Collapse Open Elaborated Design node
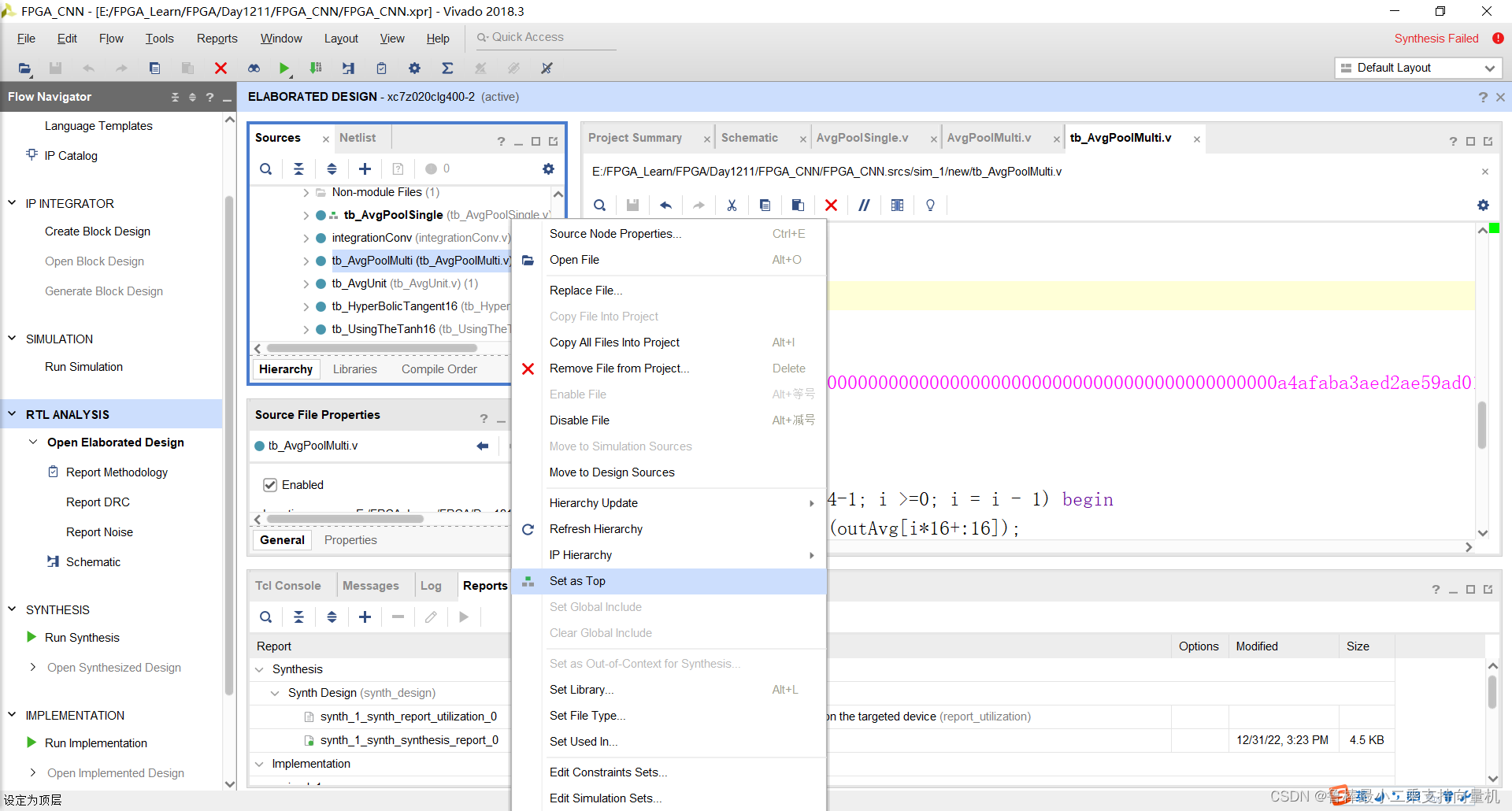The width and height of the screenshot is (1512, 811). click(x=33, y=443)
